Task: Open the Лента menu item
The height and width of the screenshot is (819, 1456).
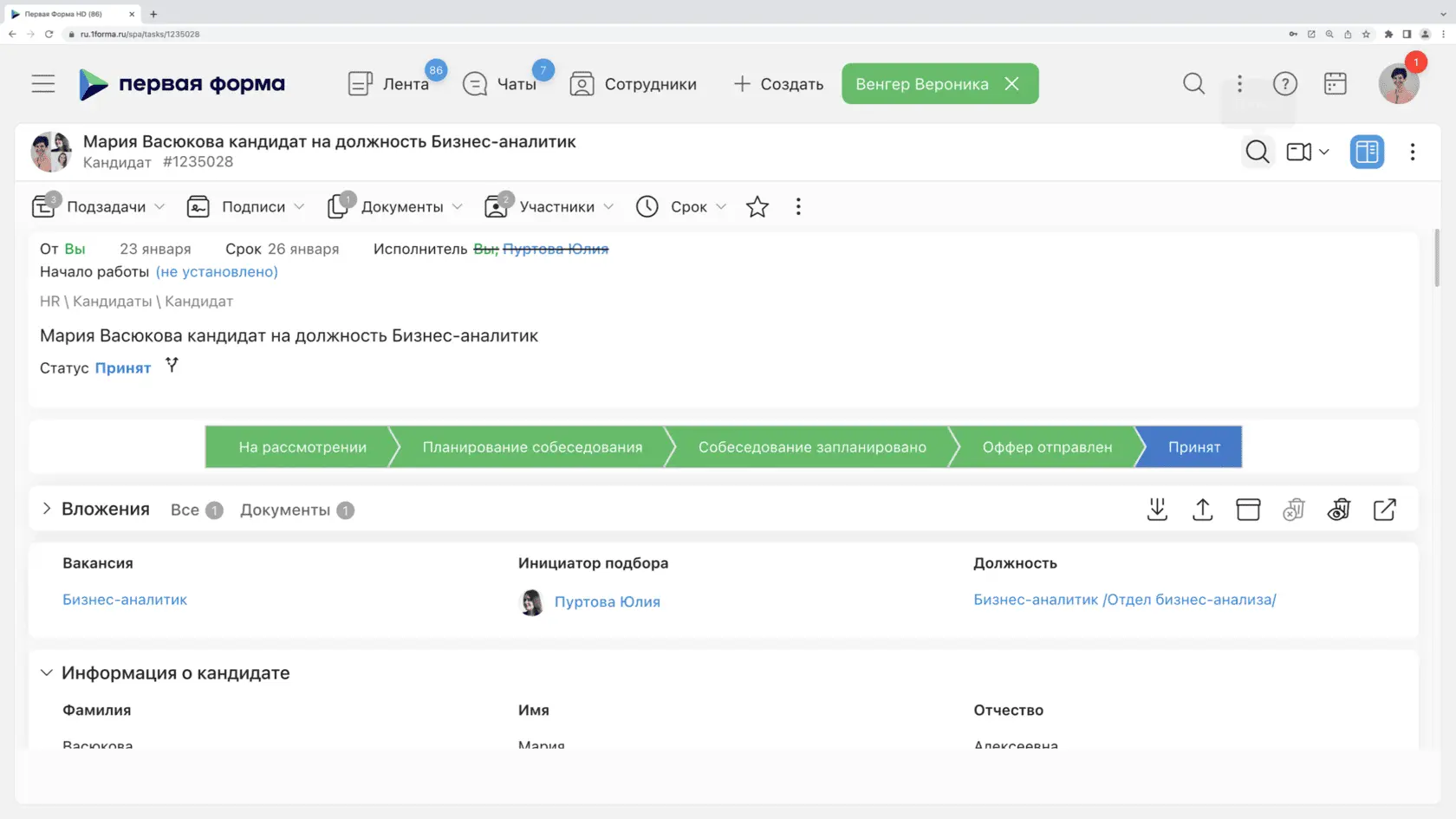Action: tap(390, 84)
